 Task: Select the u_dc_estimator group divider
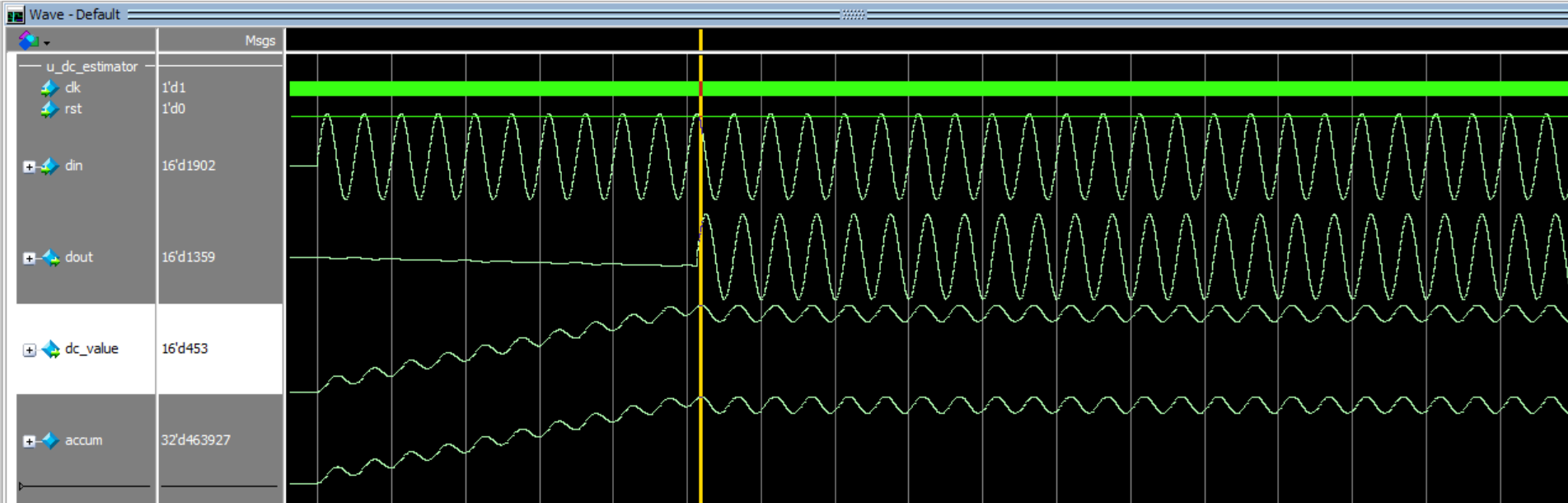(x=91, y=67)
